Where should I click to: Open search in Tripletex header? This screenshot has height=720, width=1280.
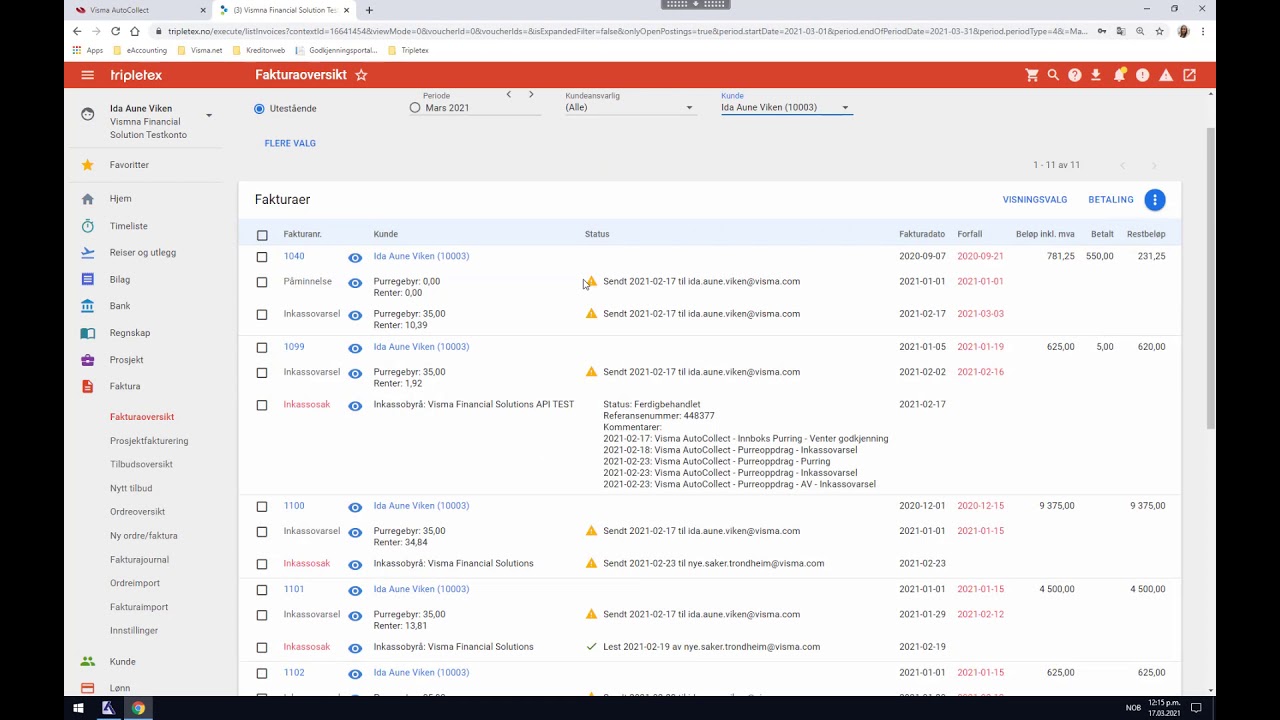click(x=1053, y=75)
